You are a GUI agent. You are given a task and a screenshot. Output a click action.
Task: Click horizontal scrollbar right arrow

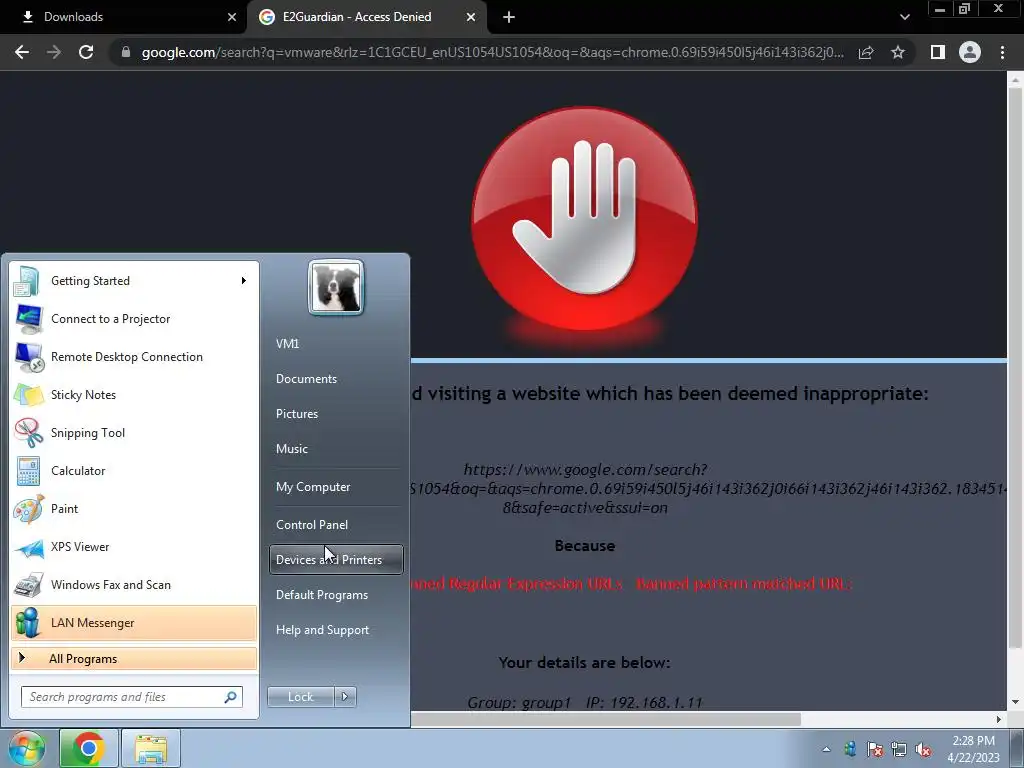pyautogui.click(x=999, y=719)
